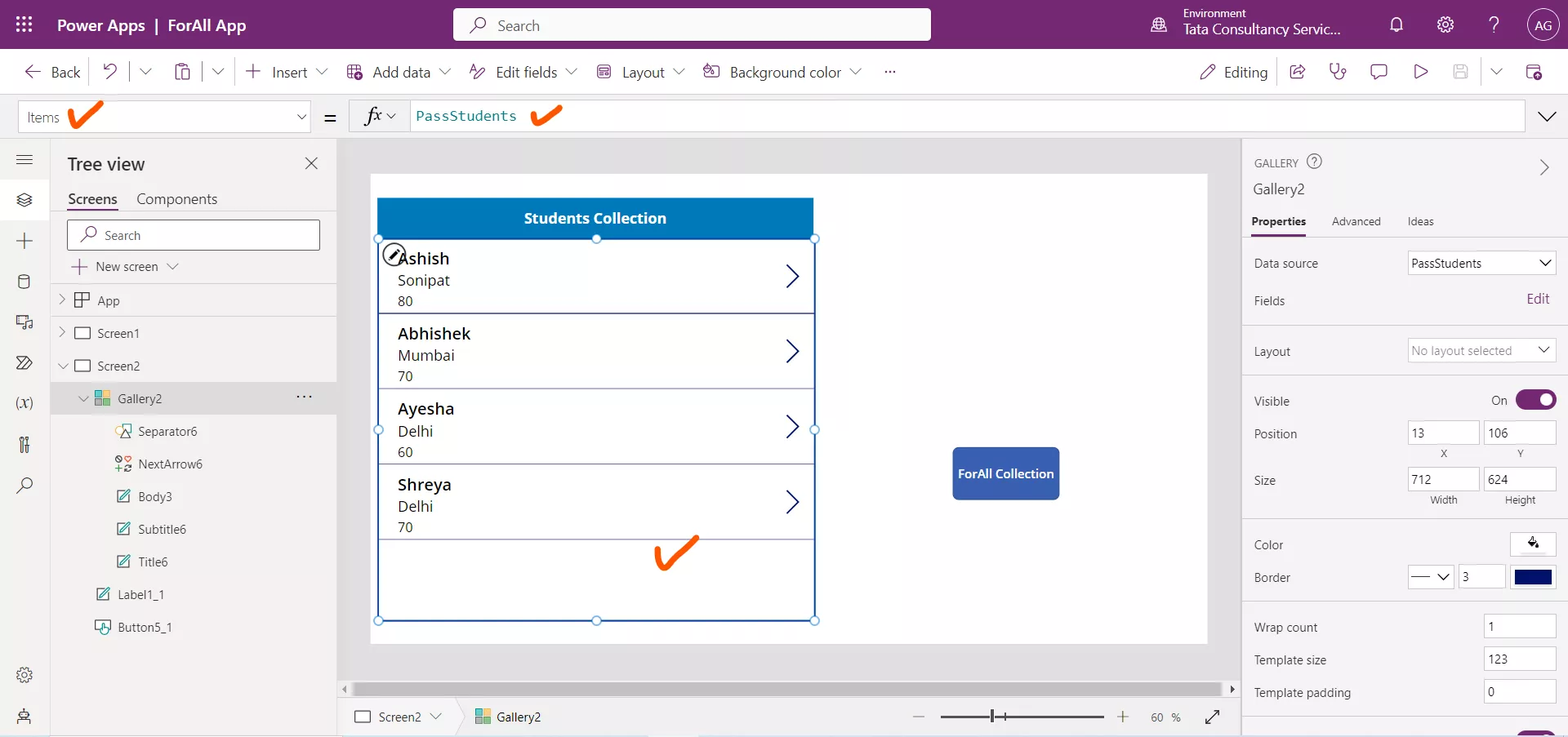Click the Save disk icon
Image resolution: width=1568 pixels, height=737 pixels.
tap(1460, 72)
